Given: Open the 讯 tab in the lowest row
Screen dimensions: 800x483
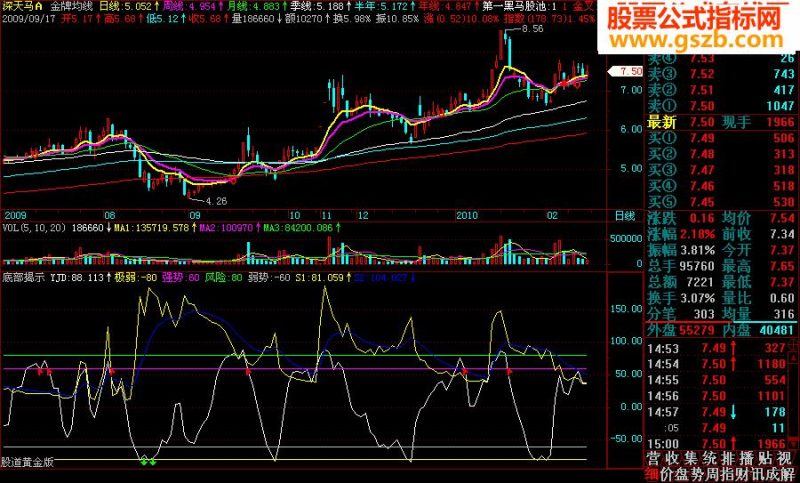Looking at the screenshot, I should coord(760,474).
